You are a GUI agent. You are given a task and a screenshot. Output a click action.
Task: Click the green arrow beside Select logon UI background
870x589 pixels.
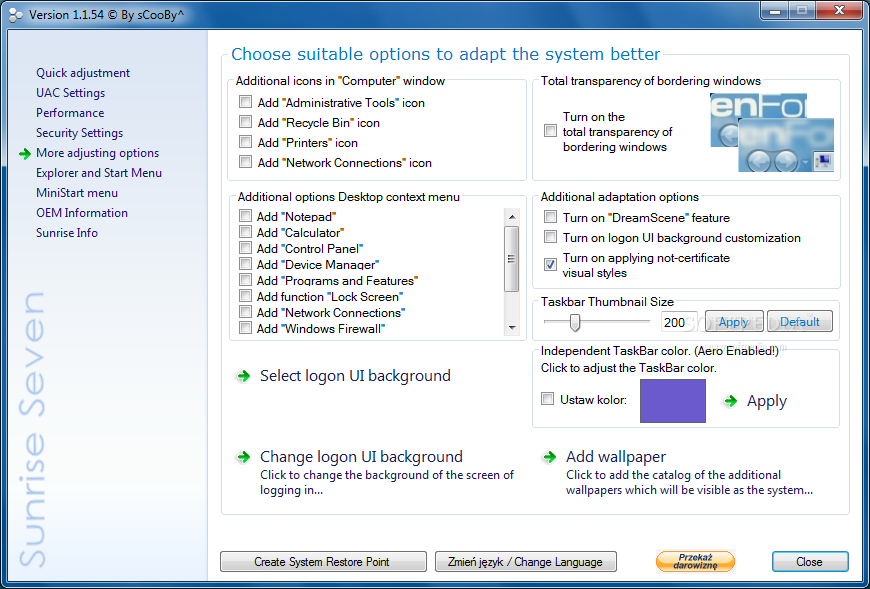(x=244, y=377)
